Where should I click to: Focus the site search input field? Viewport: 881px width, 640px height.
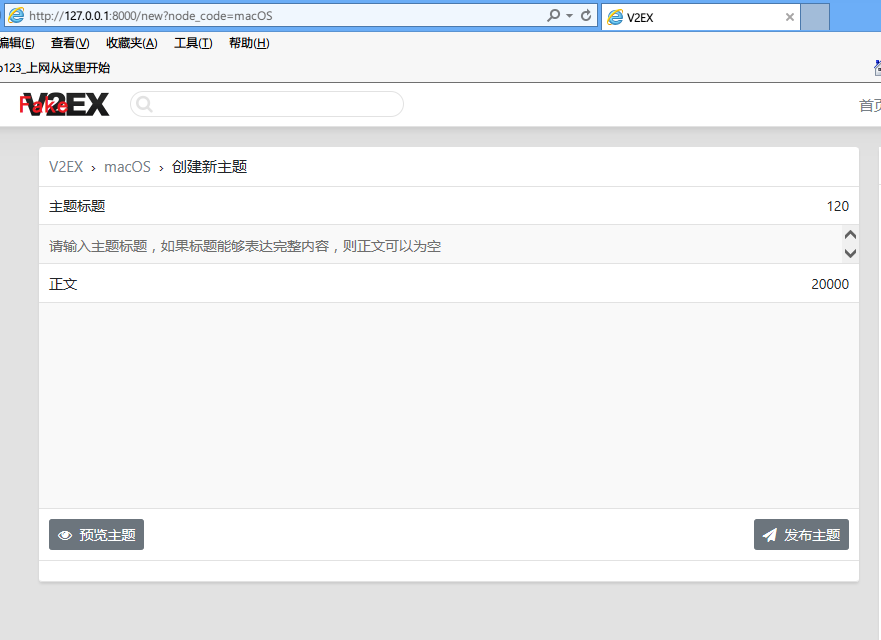pos(267,105)
